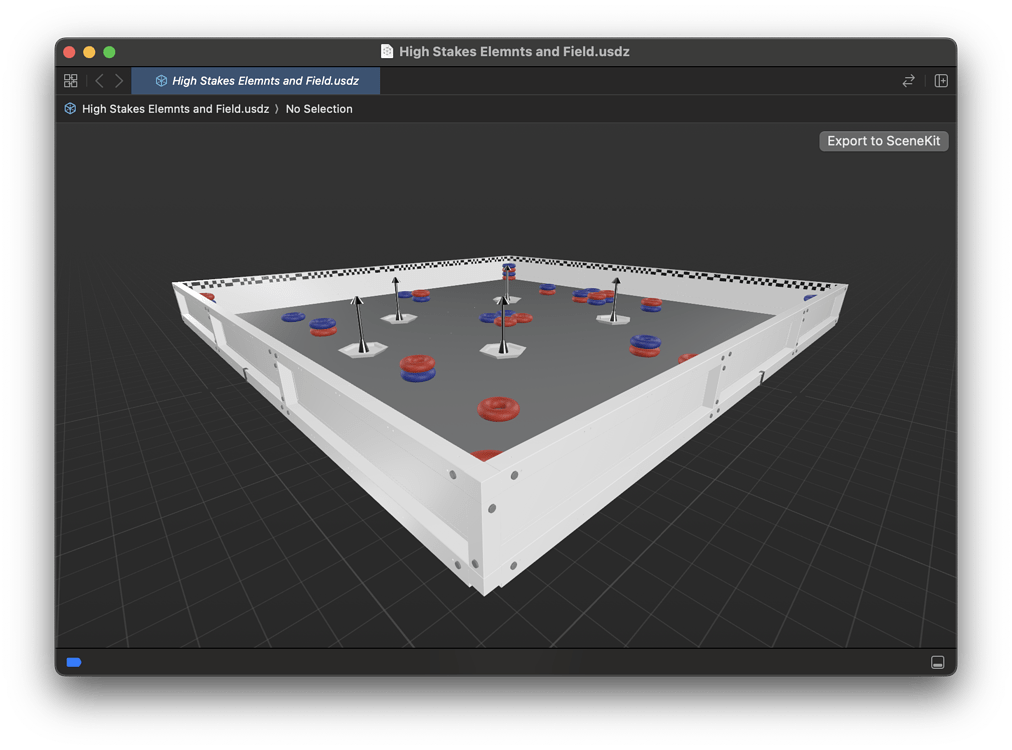Select a blue ring near the field edge
Screen dimensions: 1012x750
click(x=293, y=316)
